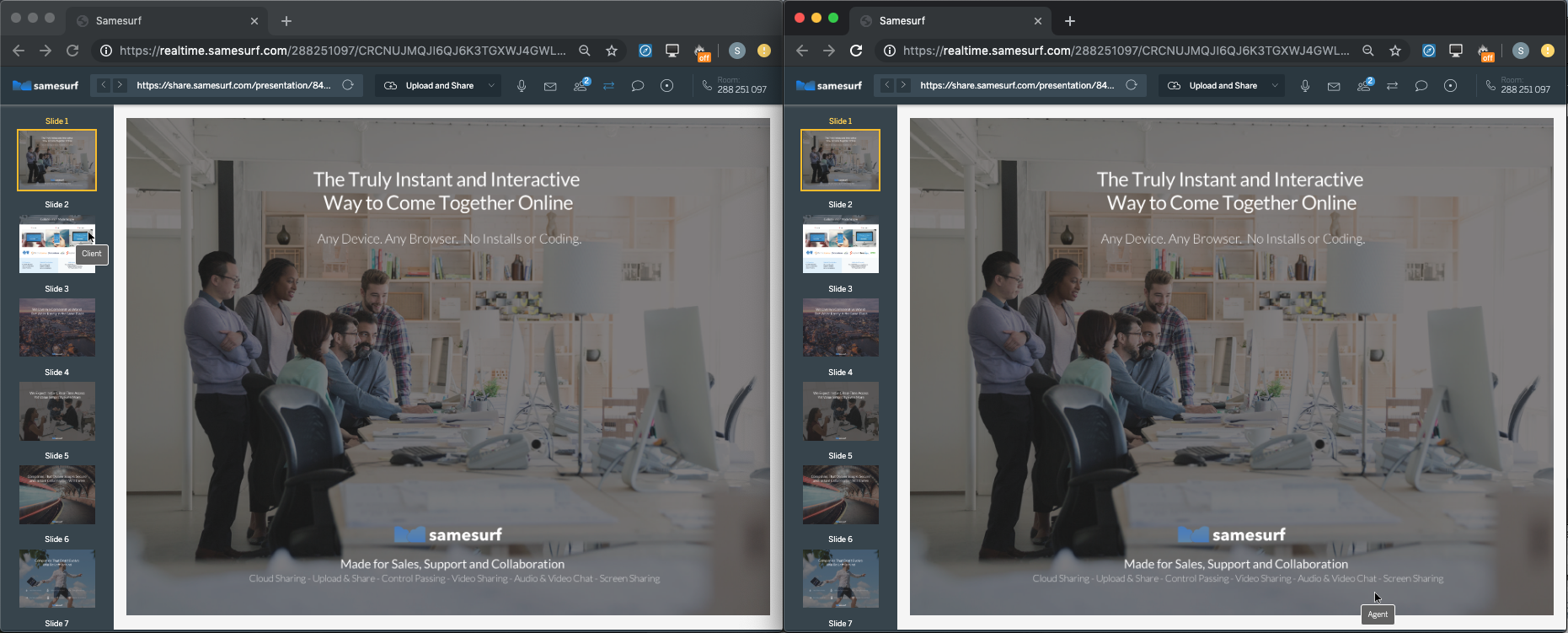Screen dimensions: 1568x633
Task: Select the Samesurf tab in the right window
Action: pyautogui.click(x=950, y=20)
